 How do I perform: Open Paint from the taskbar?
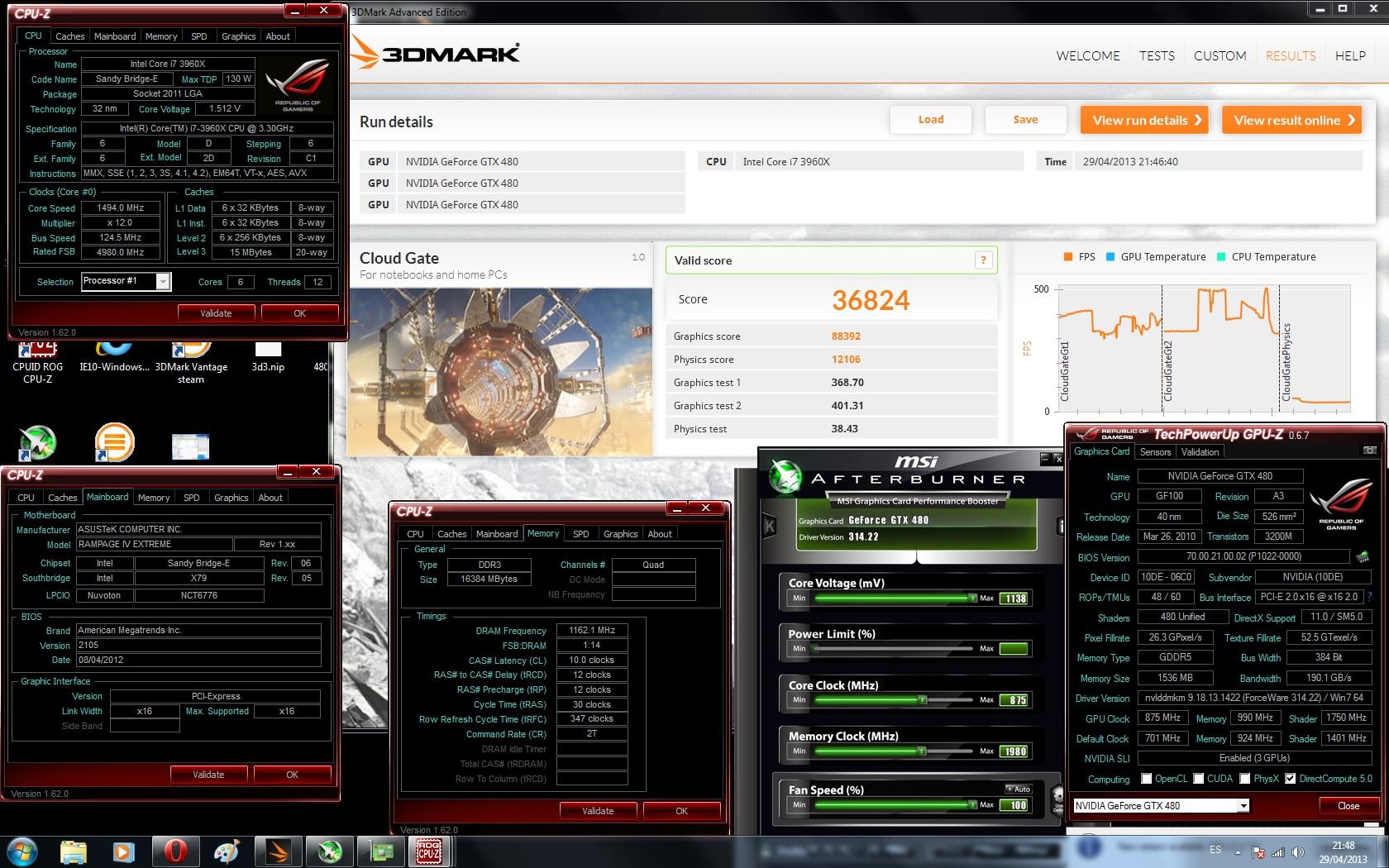(226, 851)
